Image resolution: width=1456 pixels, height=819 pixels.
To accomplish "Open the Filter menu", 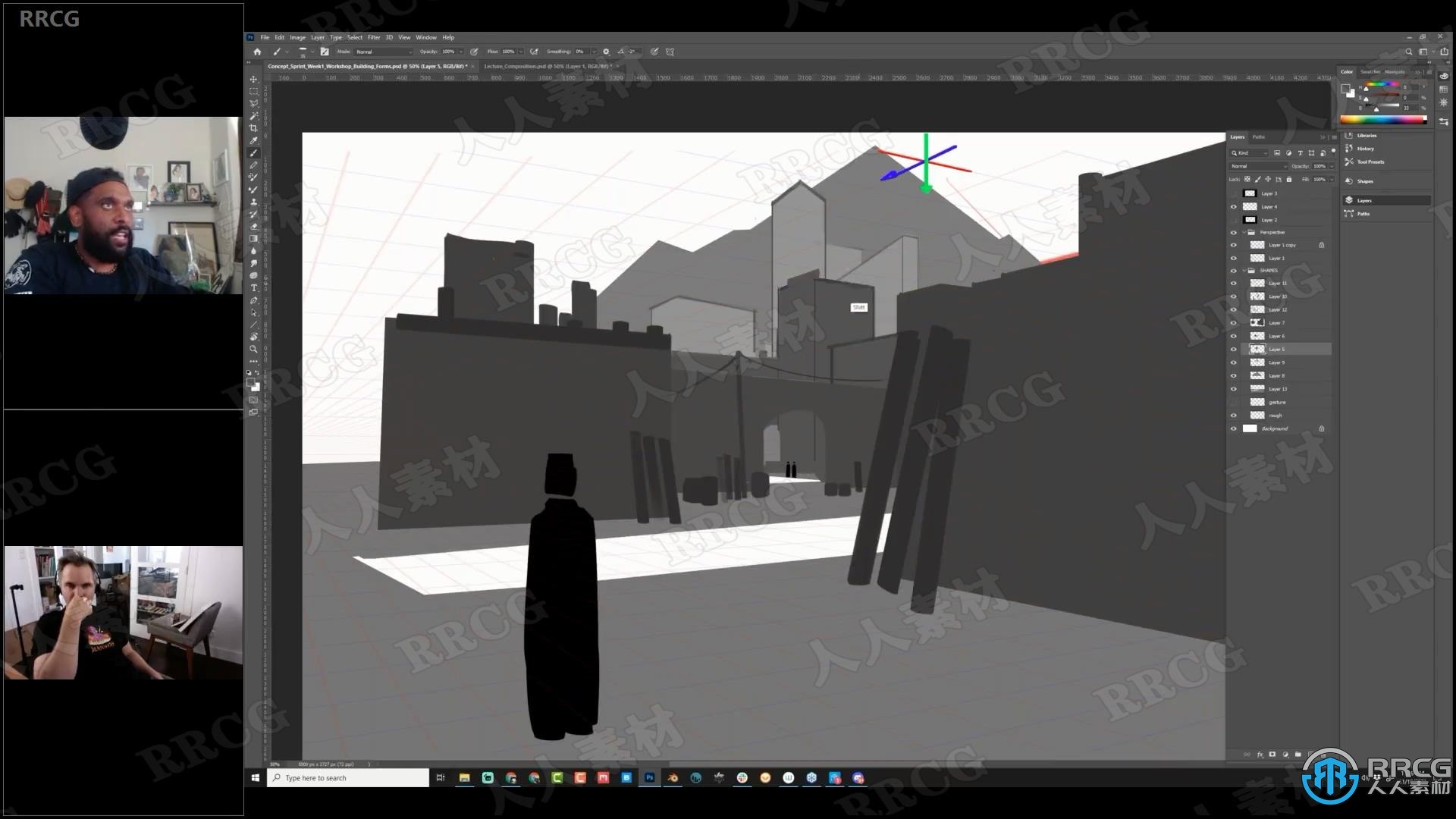I will pos(374,37).
